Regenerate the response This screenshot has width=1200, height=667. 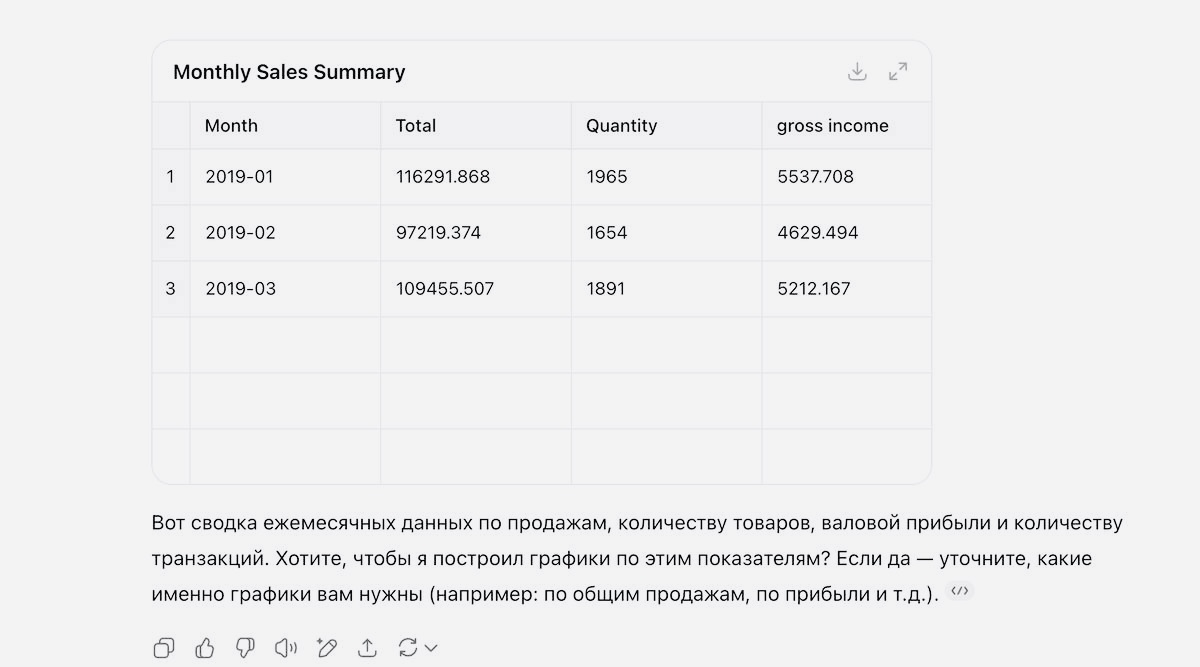point(407,648)
